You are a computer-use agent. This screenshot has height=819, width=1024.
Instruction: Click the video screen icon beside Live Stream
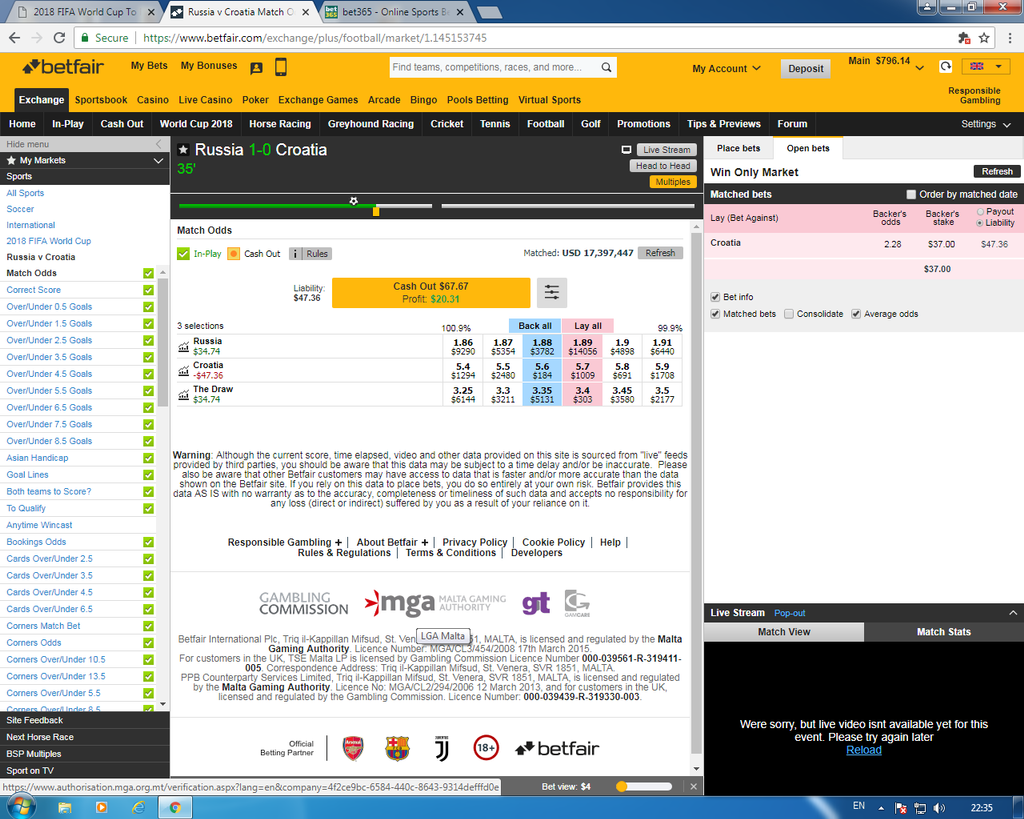(626, 150)
